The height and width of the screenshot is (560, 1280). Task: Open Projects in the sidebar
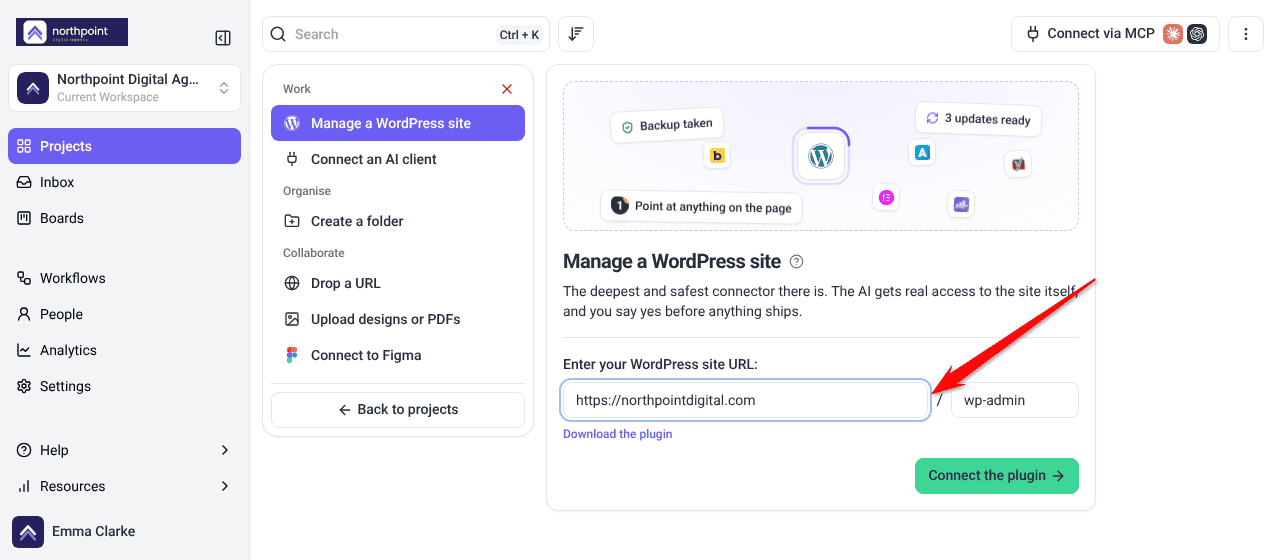point(124,146)
